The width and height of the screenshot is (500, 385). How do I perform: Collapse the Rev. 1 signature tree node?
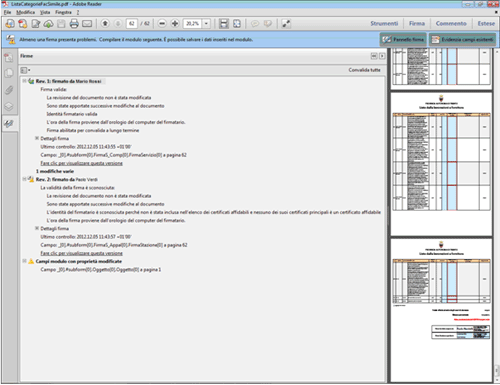[24, 81]
